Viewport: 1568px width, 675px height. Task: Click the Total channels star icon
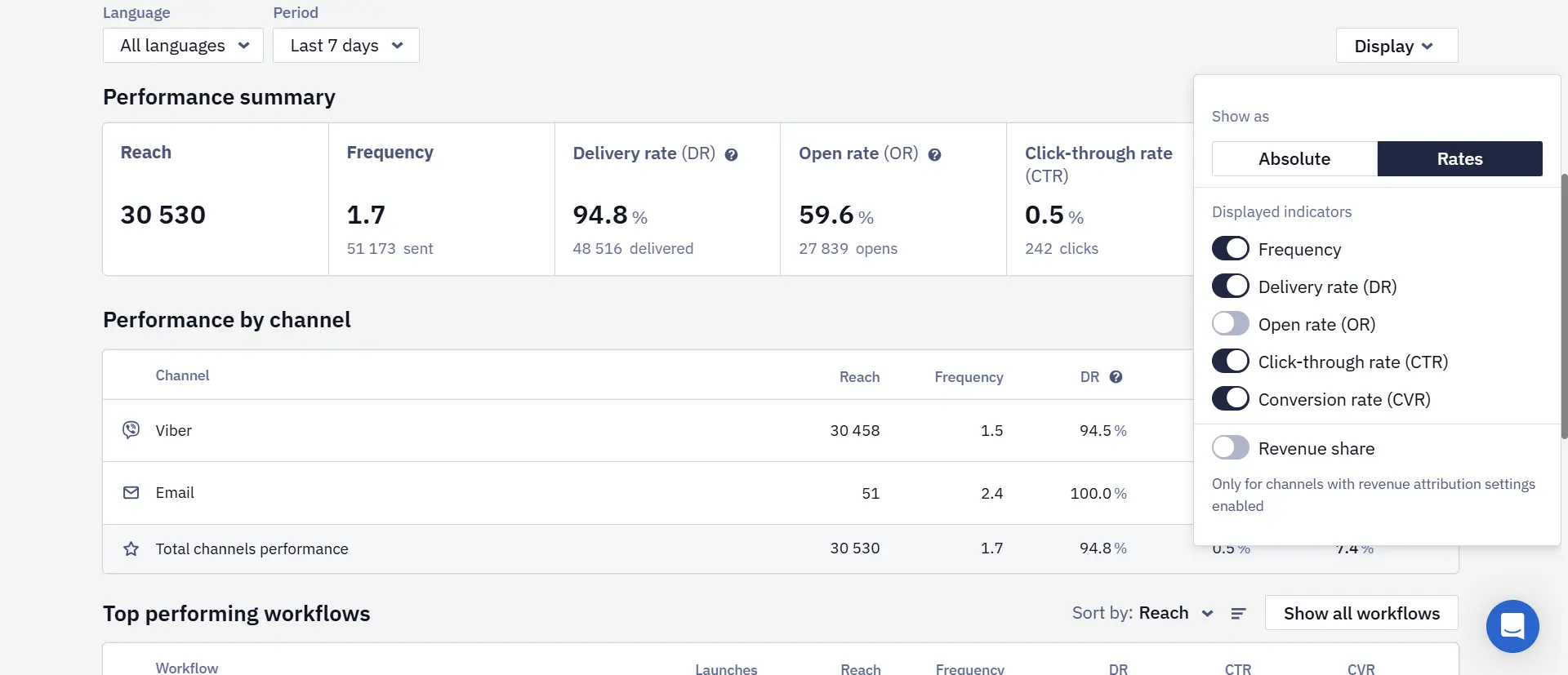point(131,548)
